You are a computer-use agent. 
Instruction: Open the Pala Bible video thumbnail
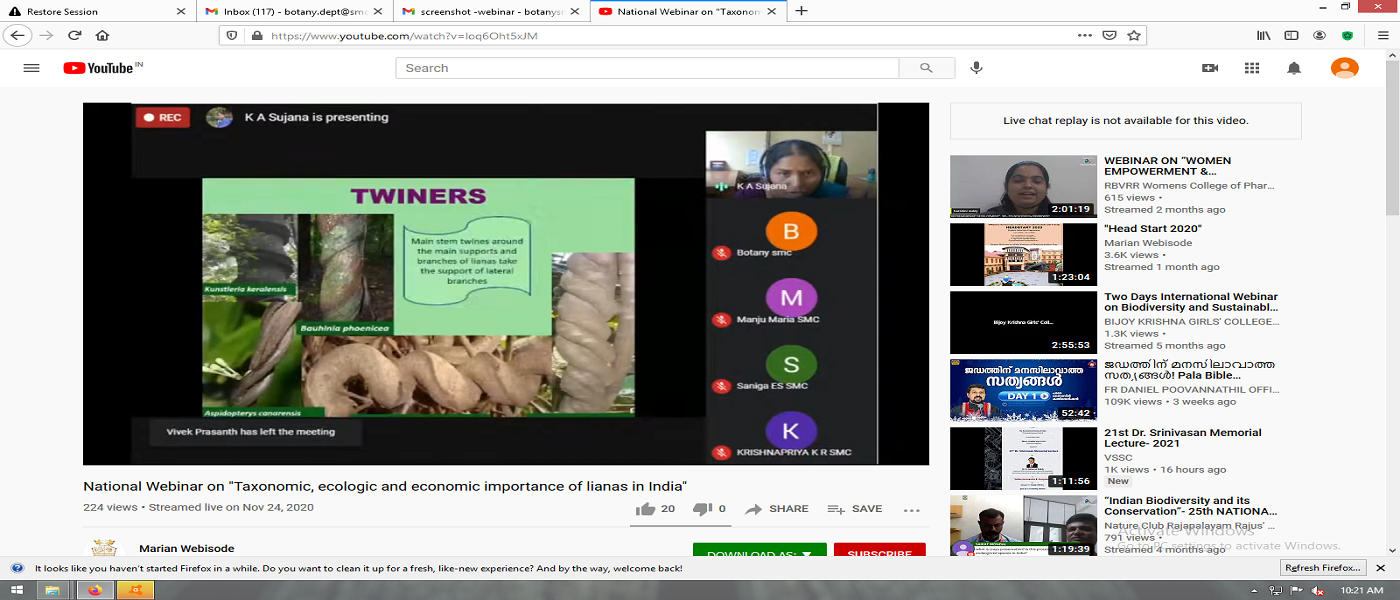[x=1023, y=390]
